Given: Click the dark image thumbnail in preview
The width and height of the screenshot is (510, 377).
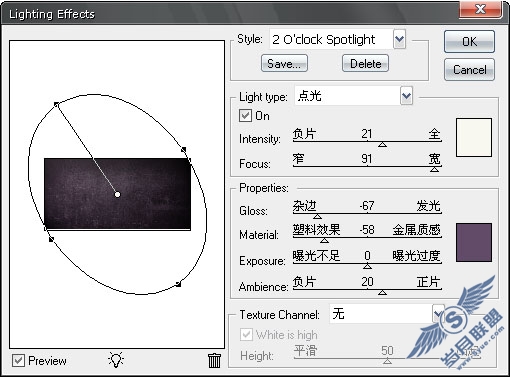Looking at the screenshot, I should point(117,194).
